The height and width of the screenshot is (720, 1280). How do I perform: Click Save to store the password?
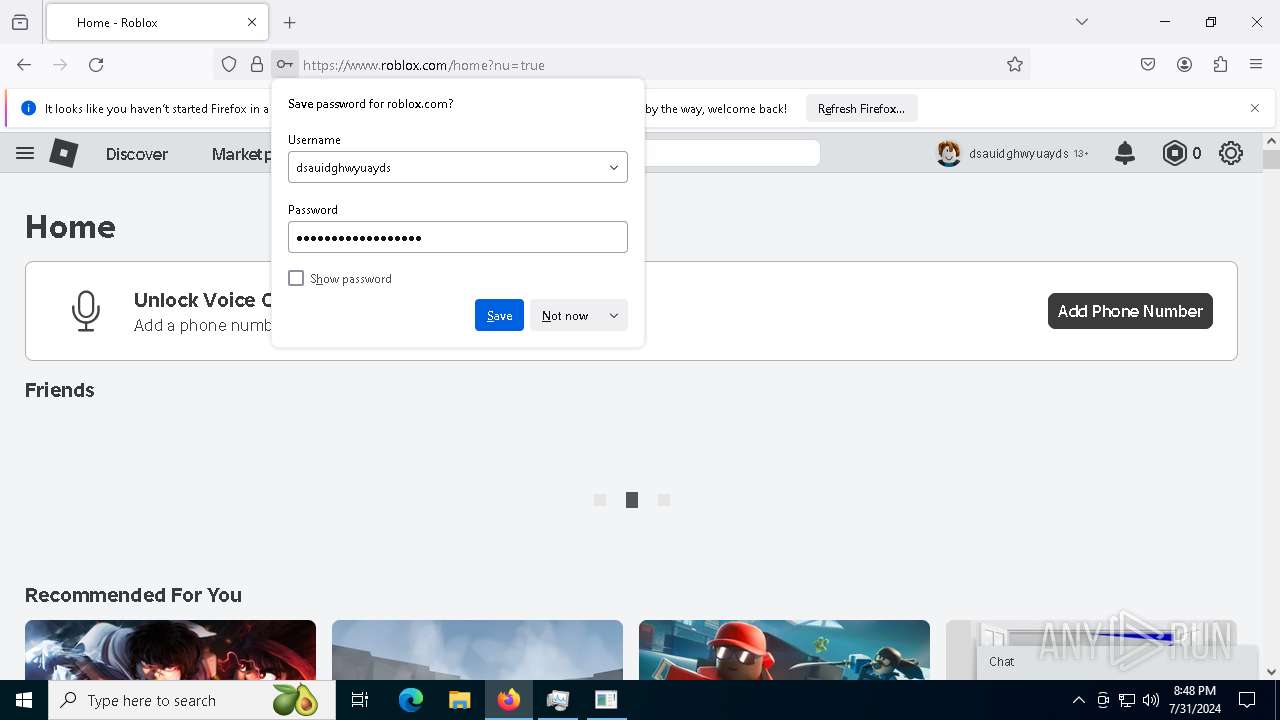(499, 315)
